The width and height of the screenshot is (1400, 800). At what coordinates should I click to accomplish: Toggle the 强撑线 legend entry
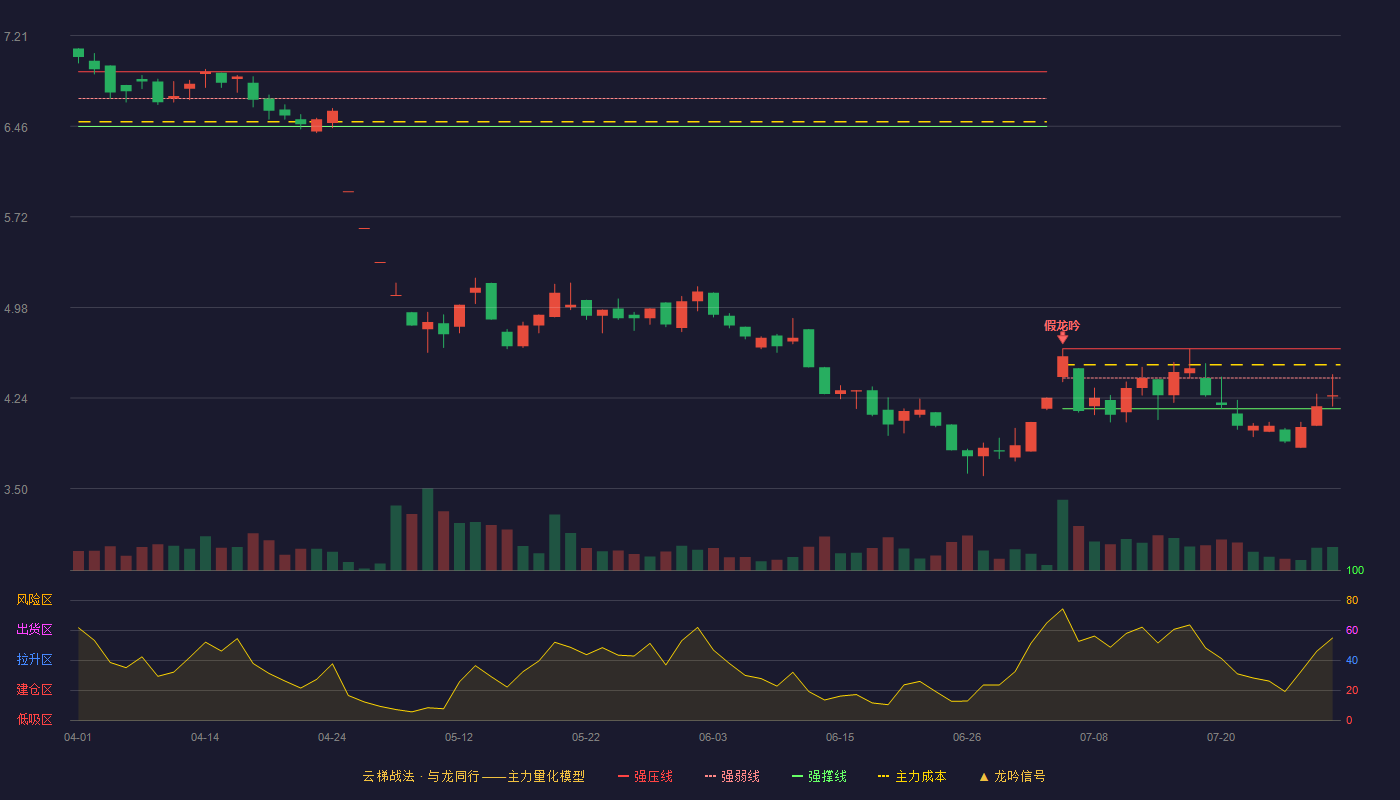819,776
